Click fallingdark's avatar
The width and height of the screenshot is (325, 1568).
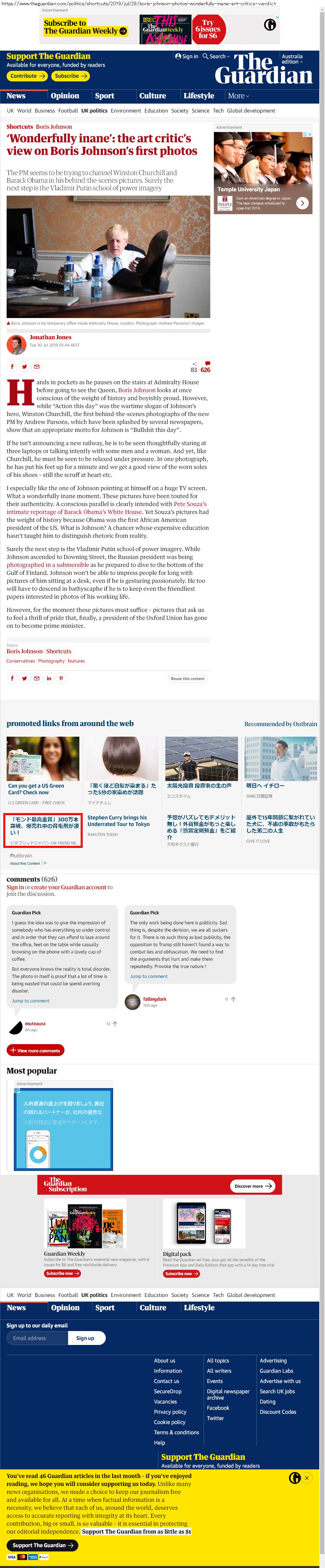point(132,1001)
